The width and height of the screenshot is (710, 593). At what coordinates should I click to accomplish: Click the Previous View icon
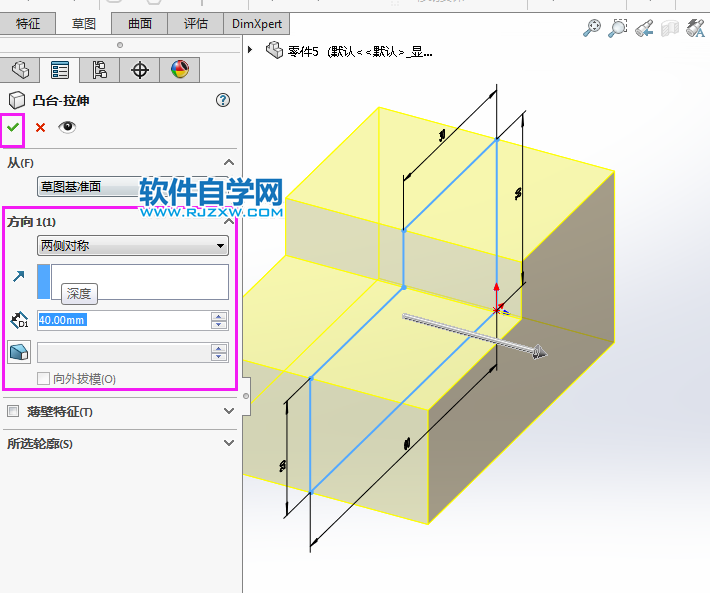pos(644,28)
